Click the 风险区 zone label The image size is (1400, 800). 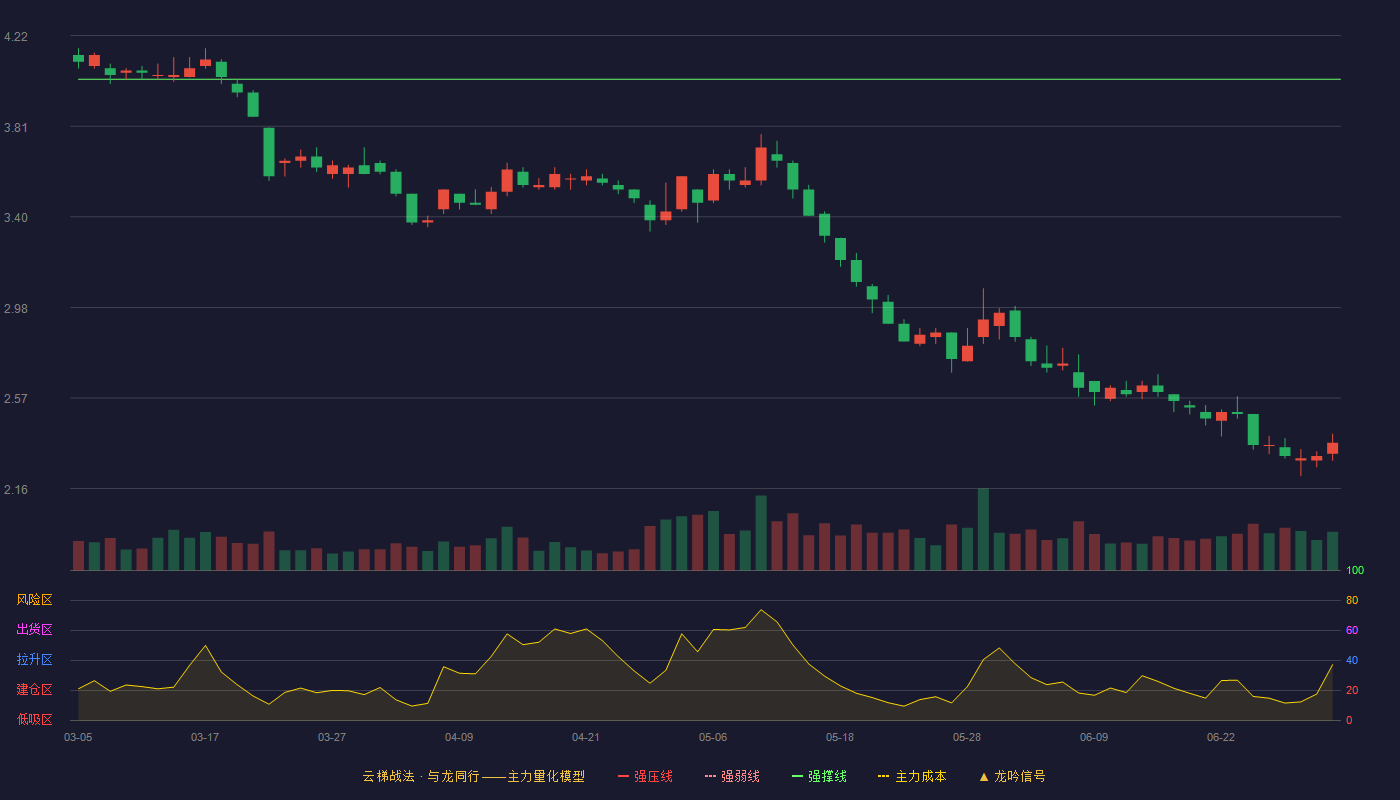pyautogui.click(x=34, y=600)
